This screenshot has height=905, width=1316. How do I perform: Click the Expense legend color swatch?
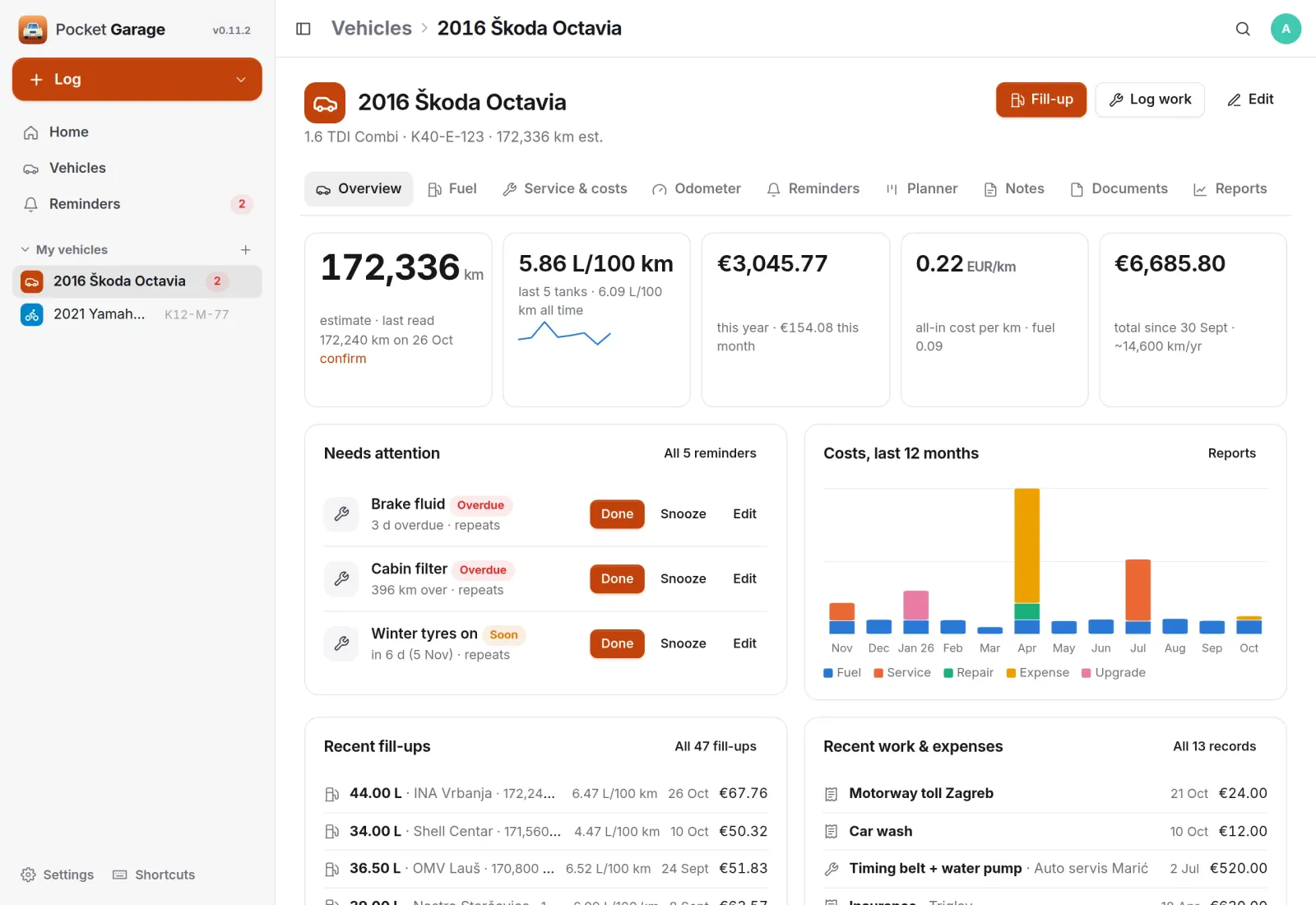(1011, 673)
